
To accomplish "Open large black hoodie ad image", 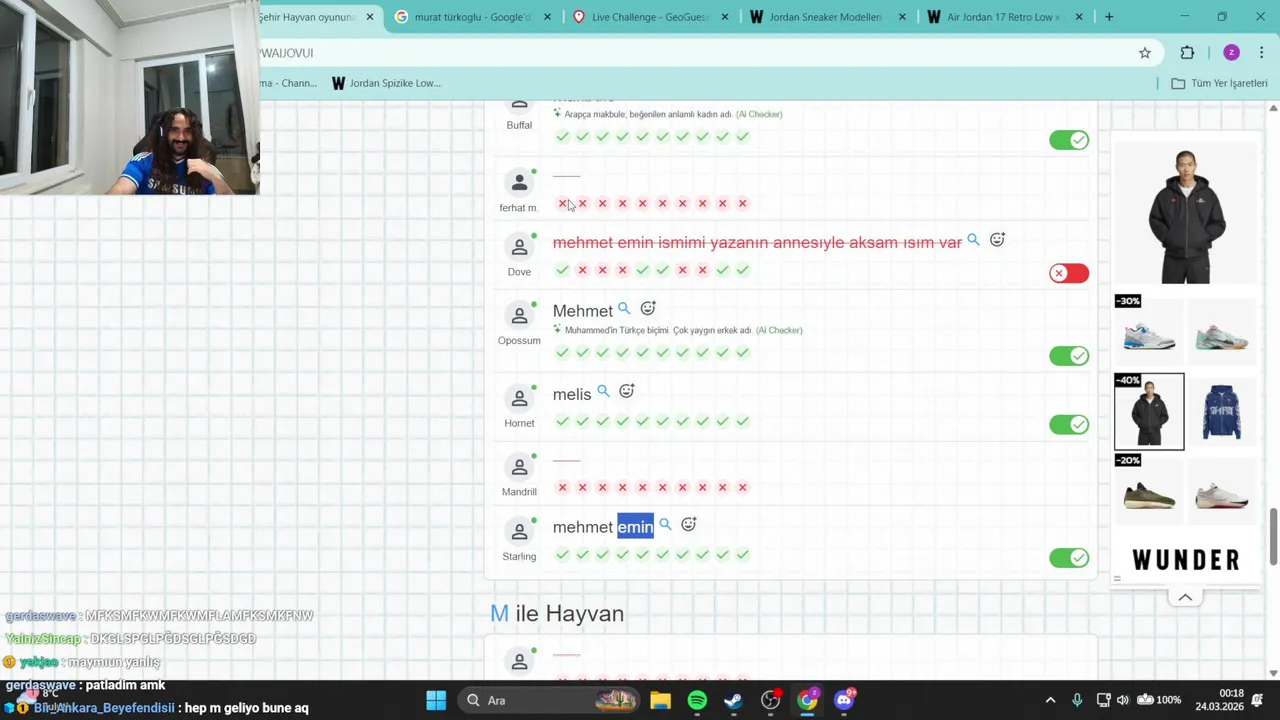I will (x=1186, y=214).
